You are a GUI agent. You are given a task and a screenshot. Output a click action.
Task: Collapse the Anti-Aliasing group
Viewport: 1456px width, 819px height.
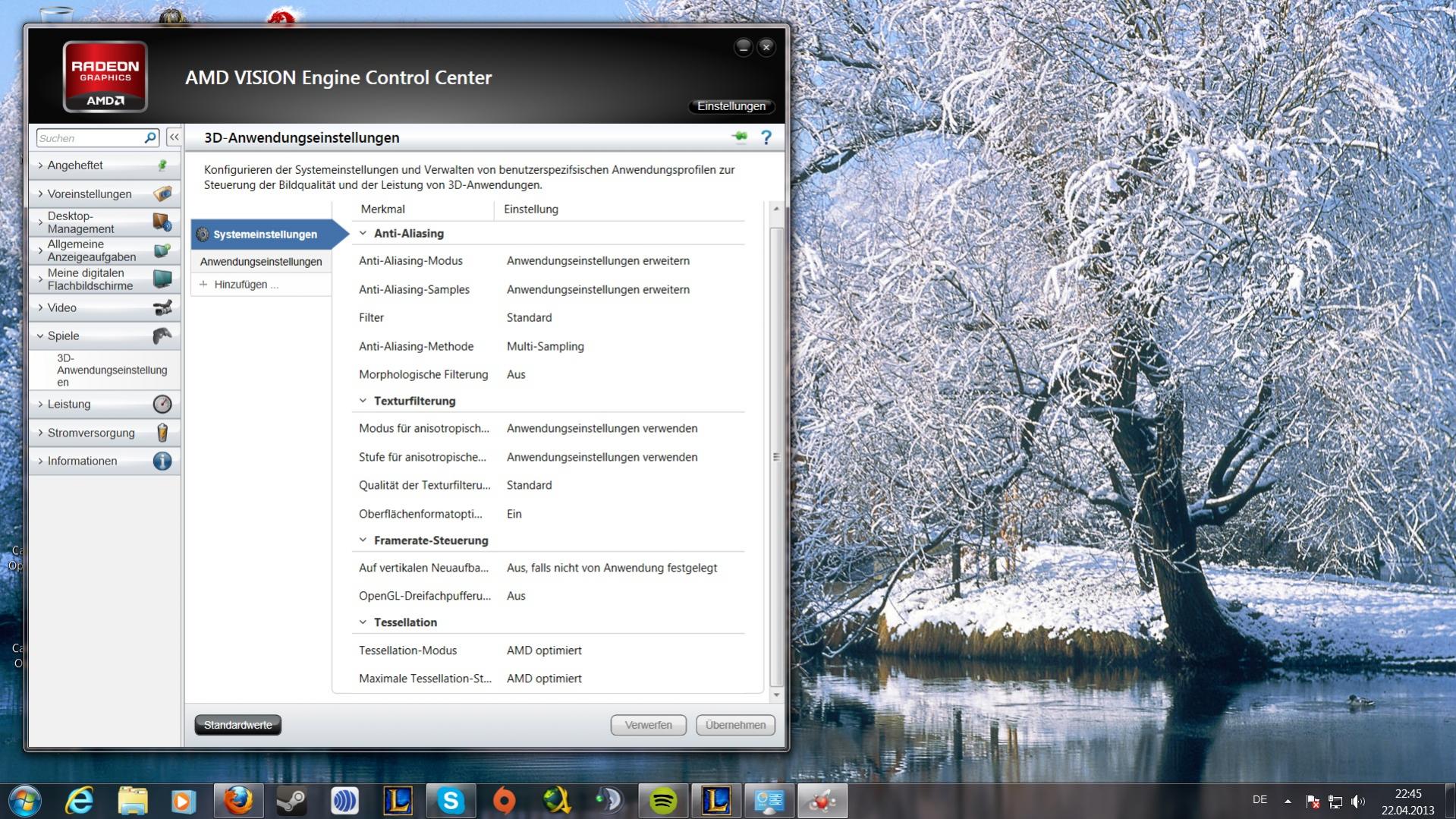(x=363, y=233)
